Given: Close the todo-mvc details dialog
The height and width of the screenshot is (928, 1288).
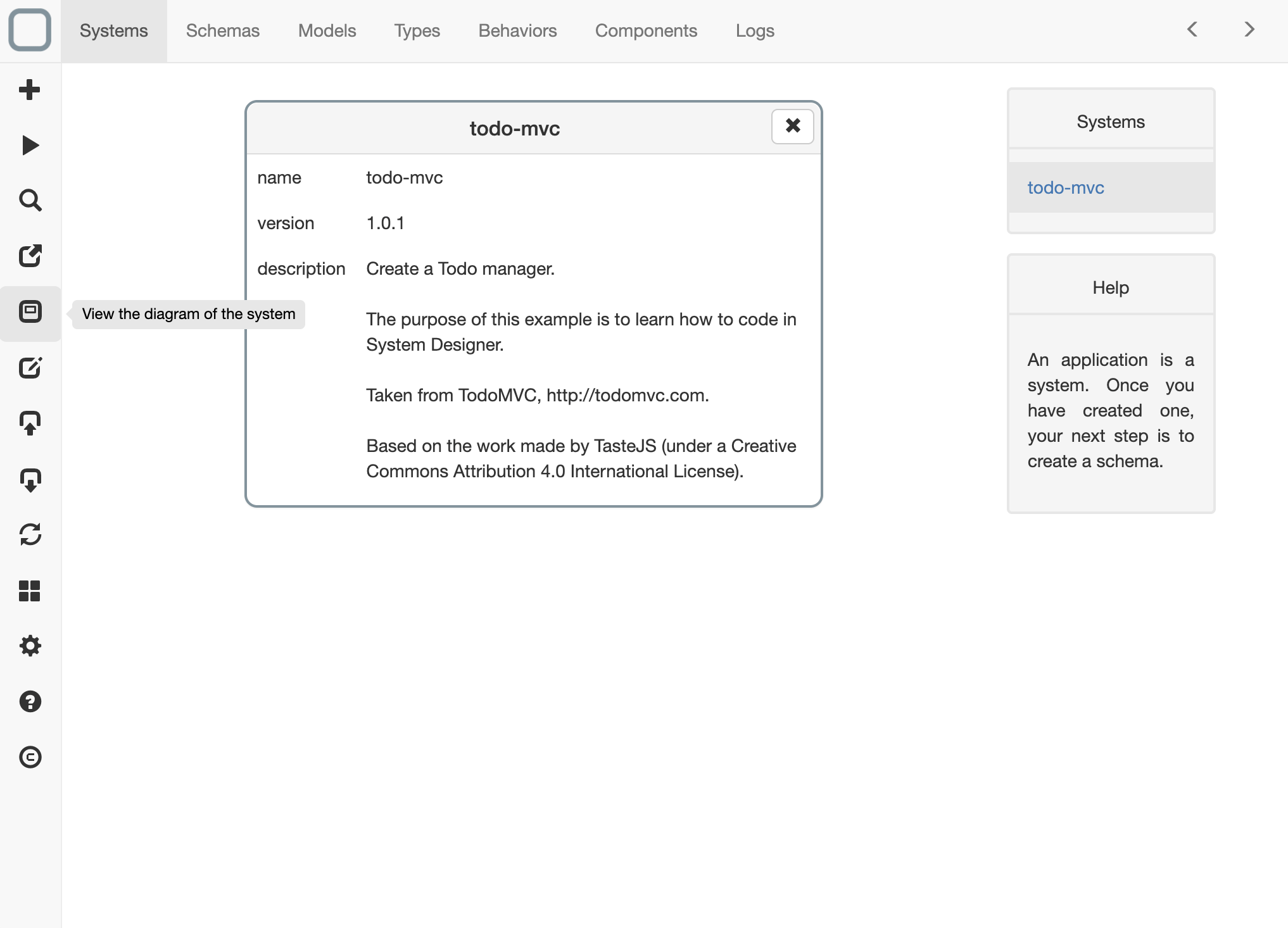Looking at the screenshot, I should pos(792,127).
